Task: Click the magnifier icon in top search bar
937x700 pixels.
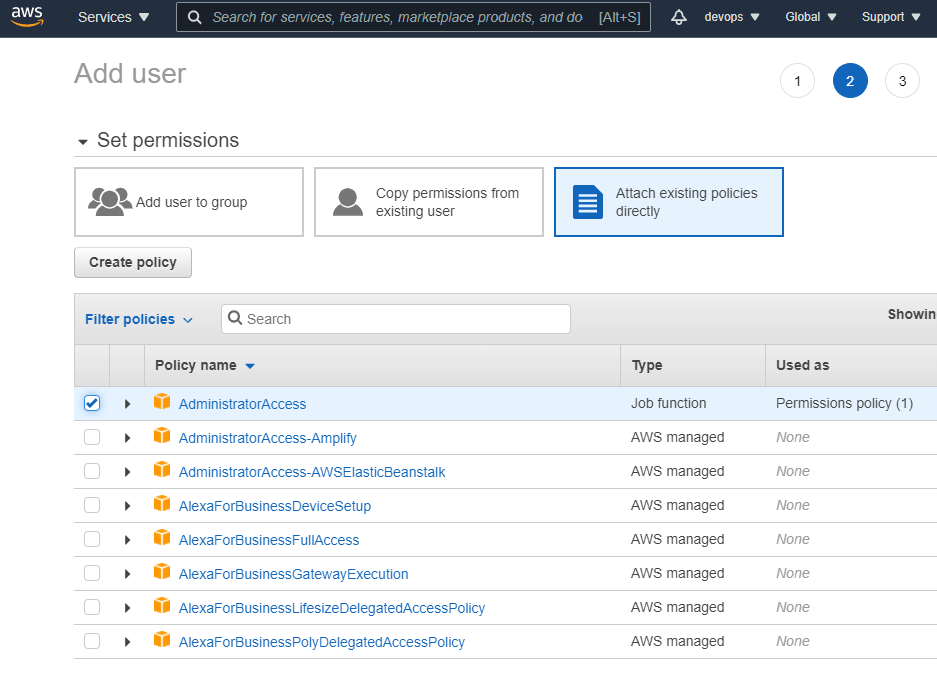Action: (194, 17)
